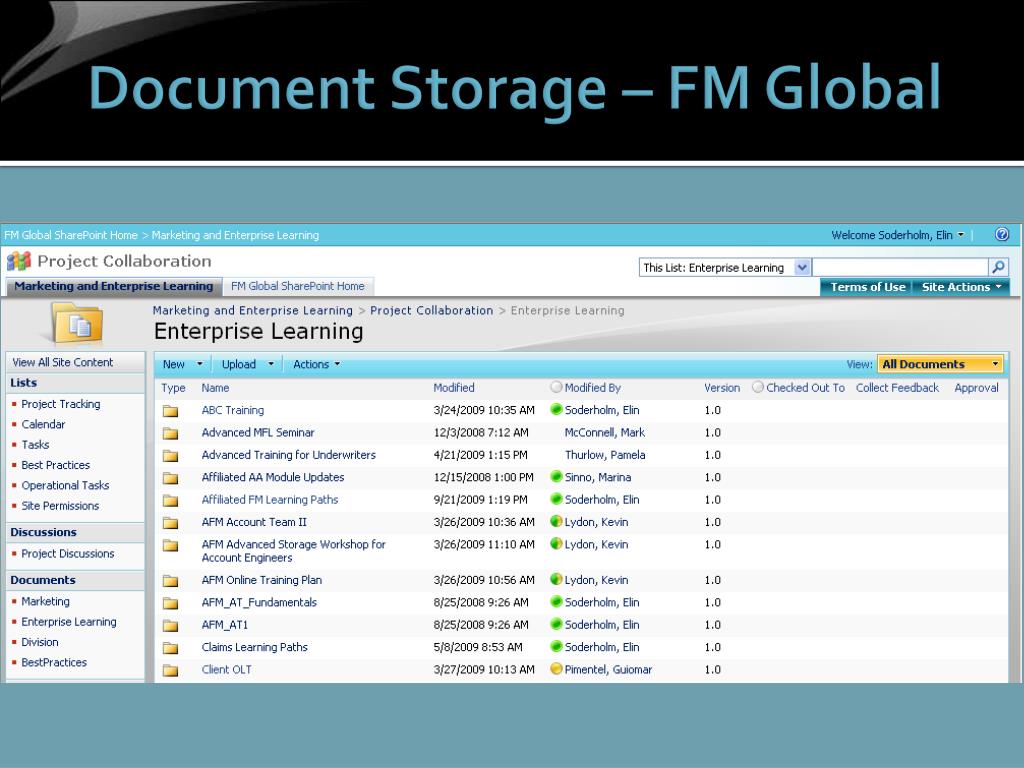The image size is (1024, 768).
Task: Open AFM Account Team II folder icon
Action: [170, 522]
